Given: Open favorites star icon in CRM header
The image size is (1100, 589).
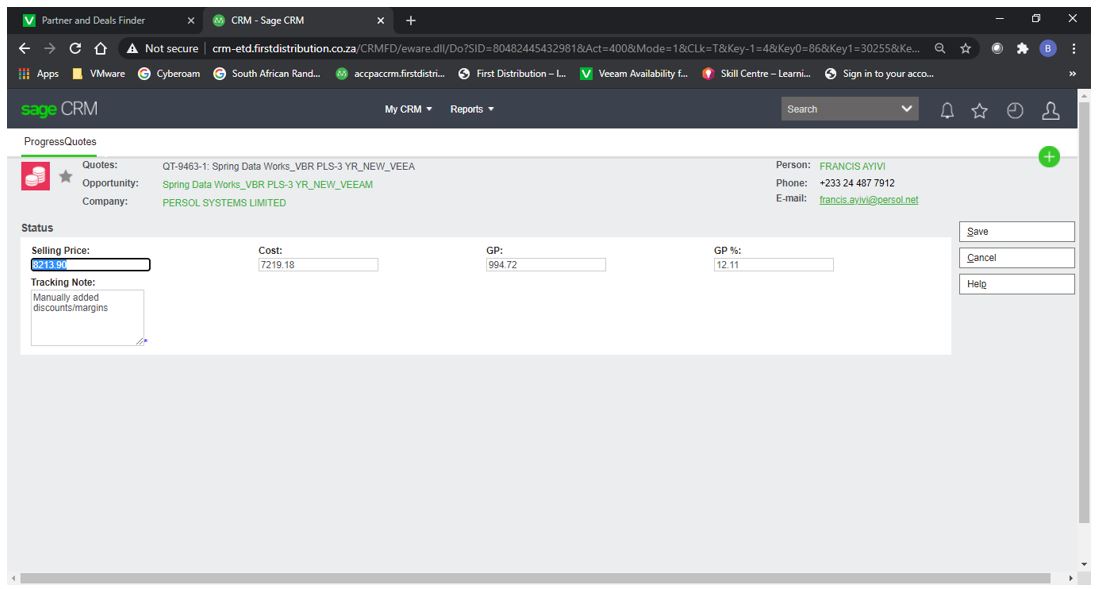Looking at the screenshot, I should (980, 111).
